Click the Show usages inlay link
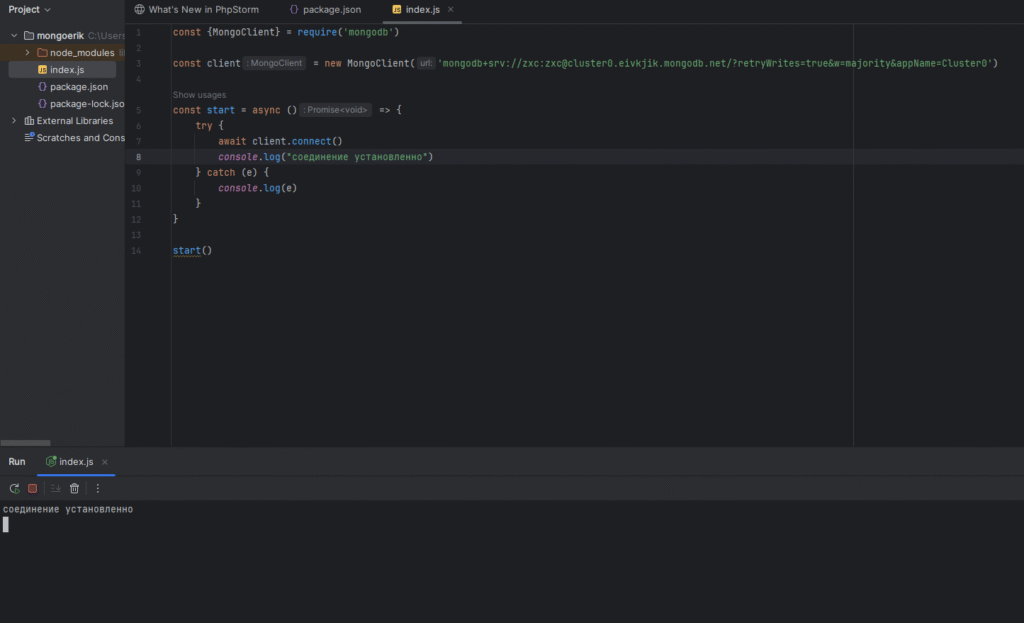The width and height of the screenshot is (1024, 623). [x=199, y=95]
